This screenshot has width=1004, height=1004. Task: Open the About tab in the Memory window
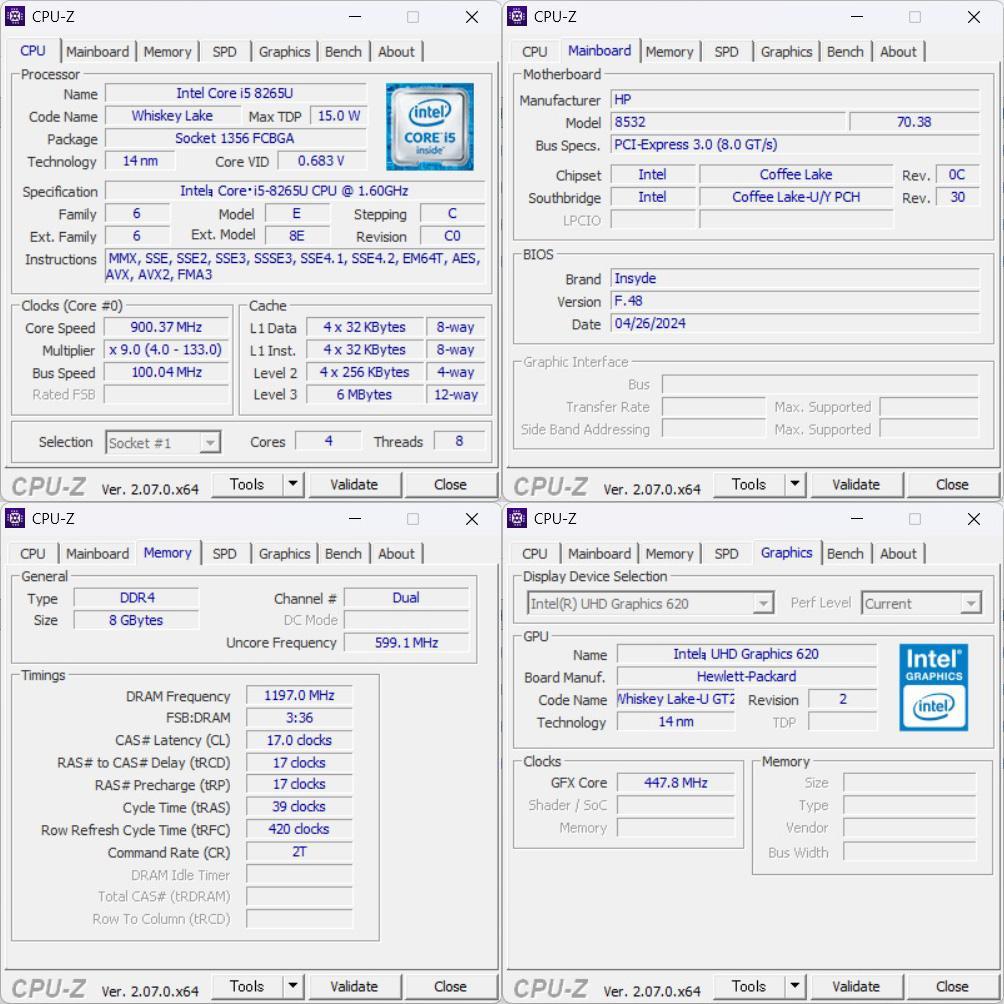pos(397,553)
